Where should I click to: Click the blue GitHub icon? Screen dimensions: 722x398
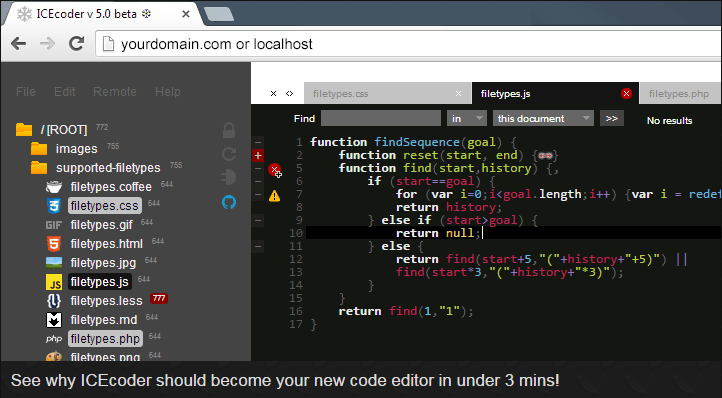229,202
